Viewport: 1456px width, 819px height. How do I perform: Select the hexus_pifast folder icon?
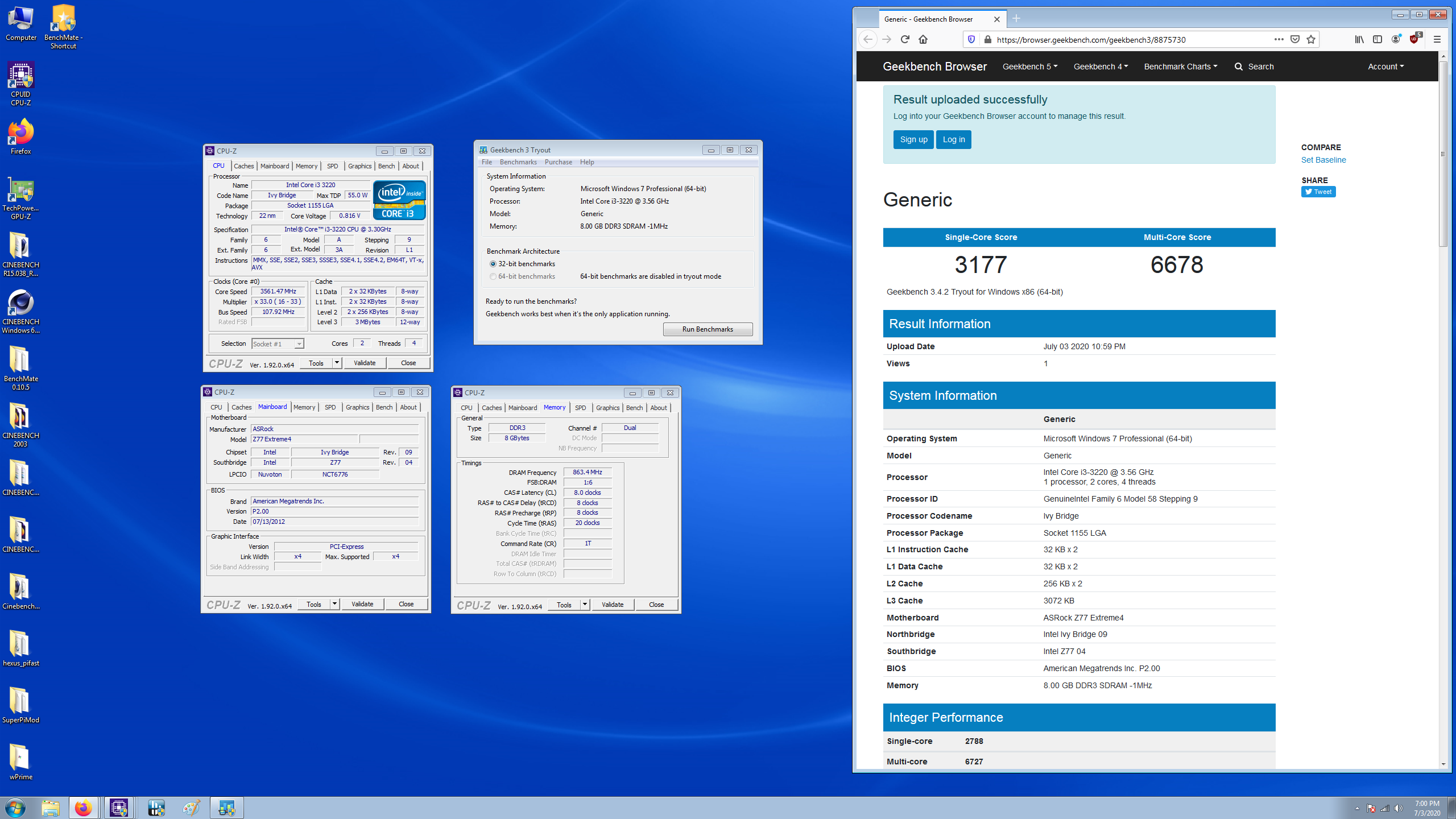pyautogui.click(x=21, y=648)
